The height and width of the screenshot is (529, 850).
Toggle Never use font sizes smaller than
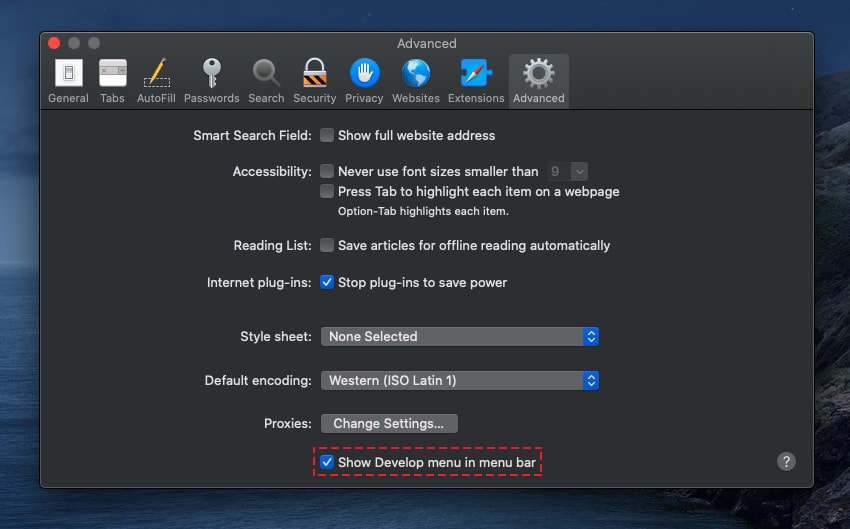coord(327,171)
